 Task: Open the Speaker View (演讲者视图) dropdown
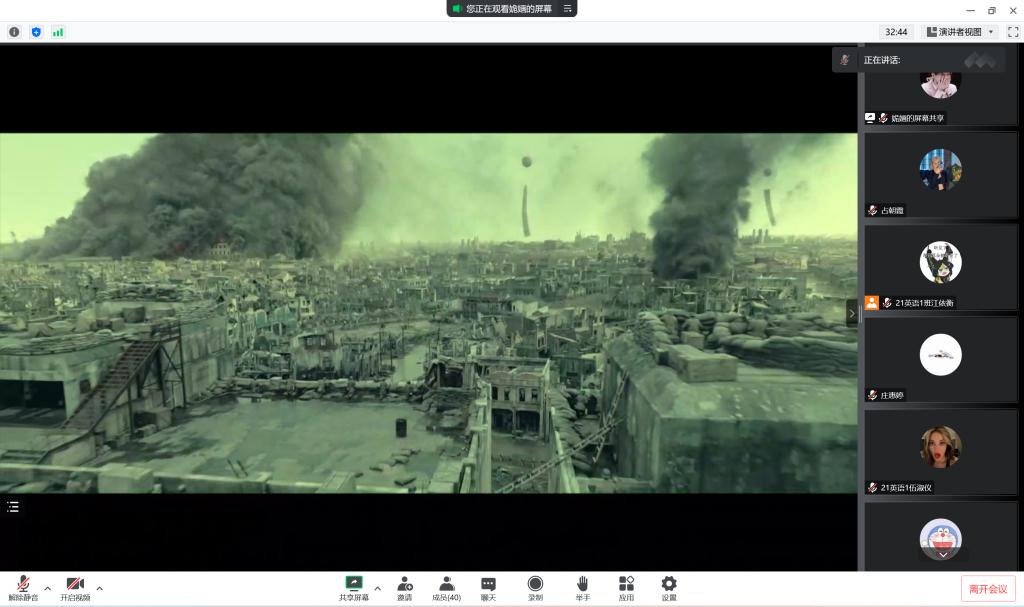pyautogui.click(x=960, y=32)
